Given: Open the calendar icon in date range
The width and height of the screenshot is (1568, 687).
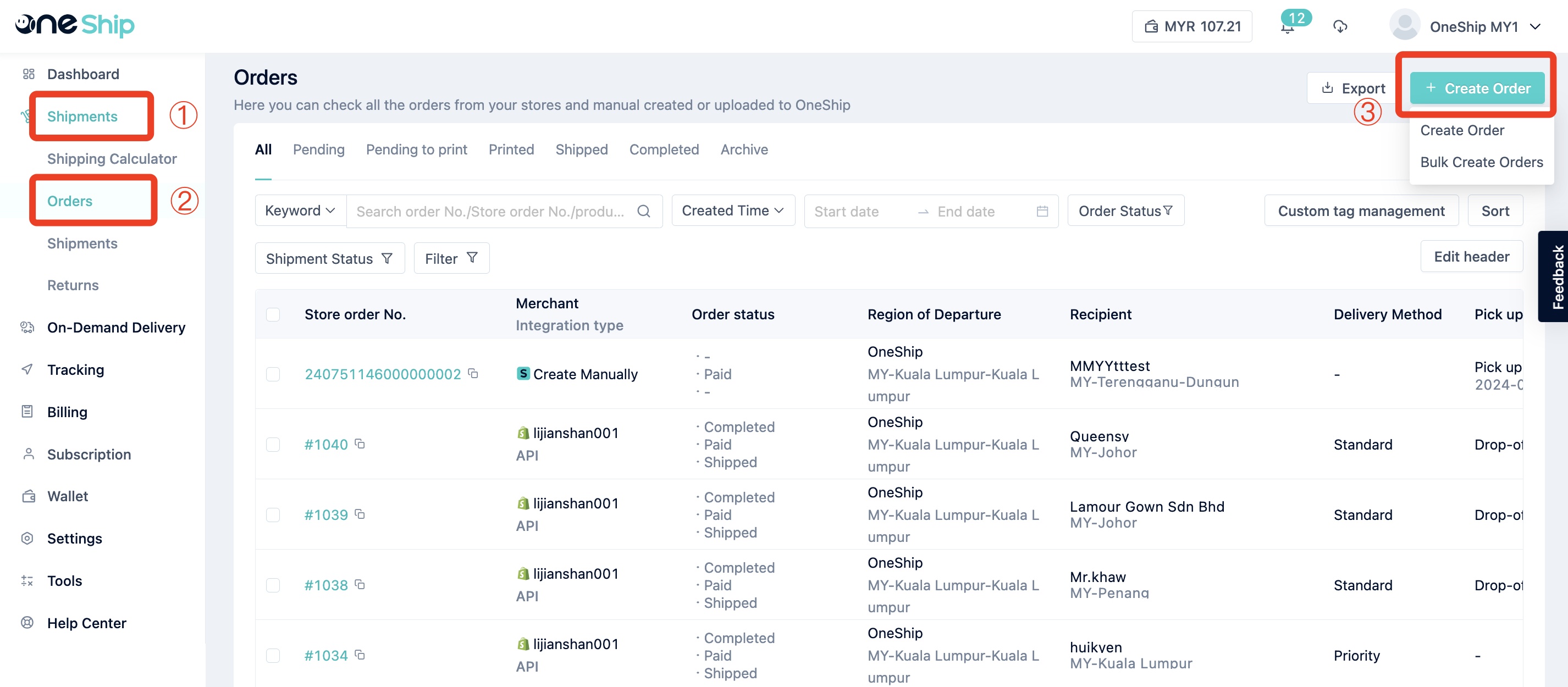Looking at the screenshot, I should pyautogui.click(x=1042, y=211).
